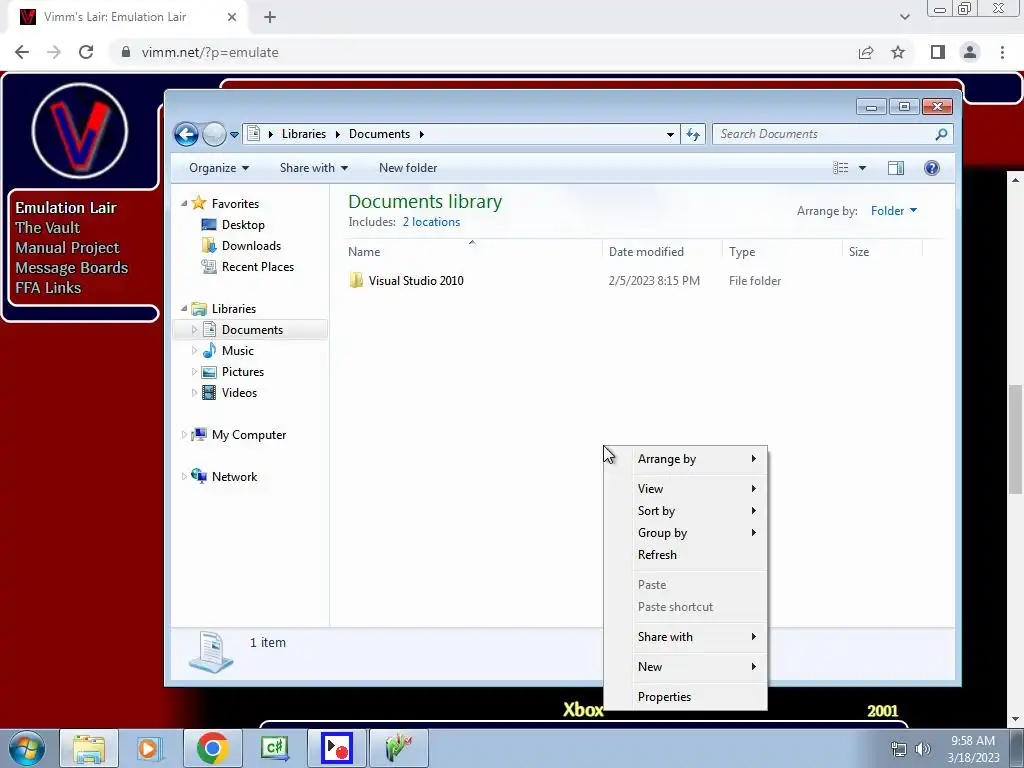This screenshot has width=1024, height=768.
Task: Go back with the Explorer back arrow
Action: 186,135
